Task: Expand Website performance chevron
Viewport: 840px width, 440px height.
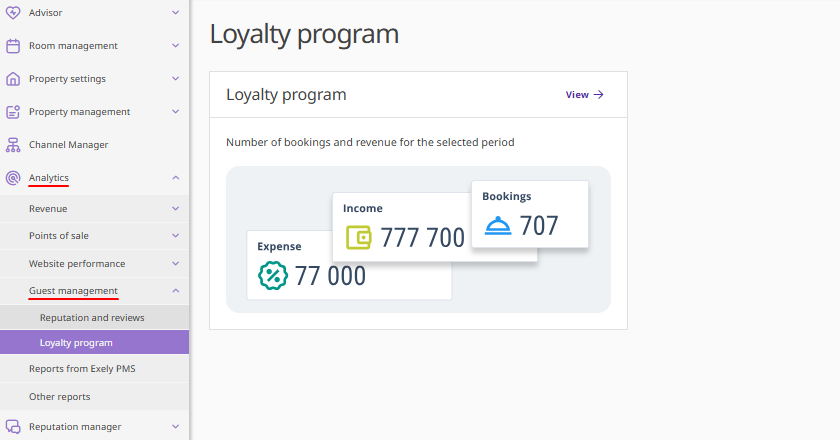Action: 176,264
